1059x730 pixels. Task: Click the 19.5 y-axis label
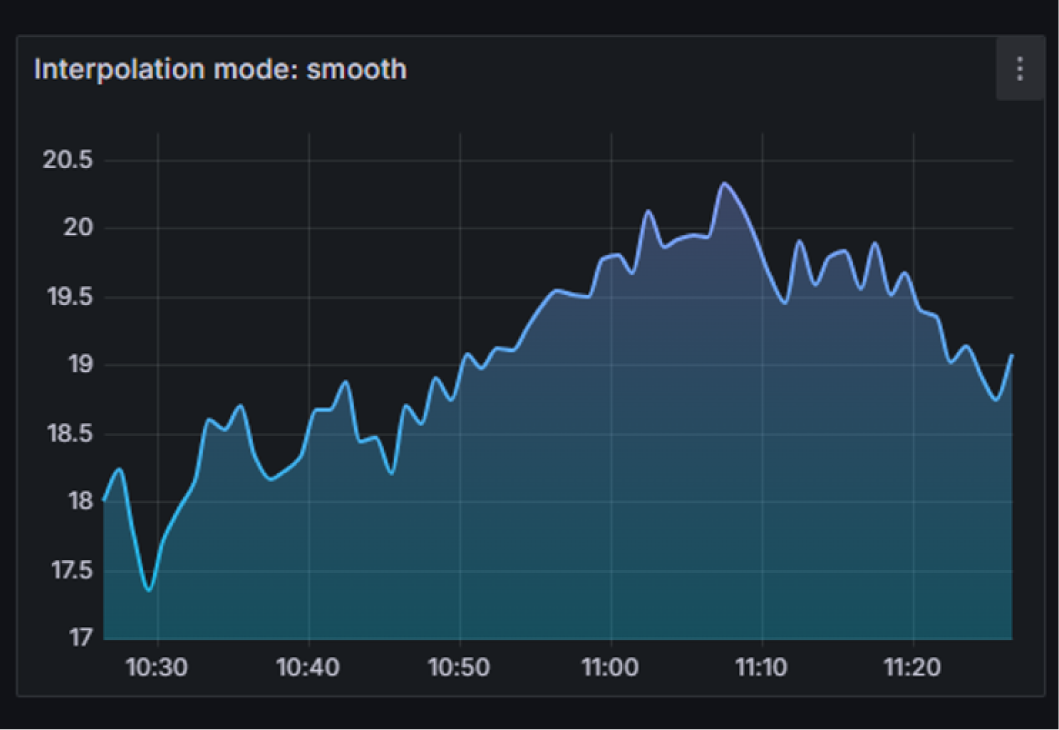pos(67,297)
